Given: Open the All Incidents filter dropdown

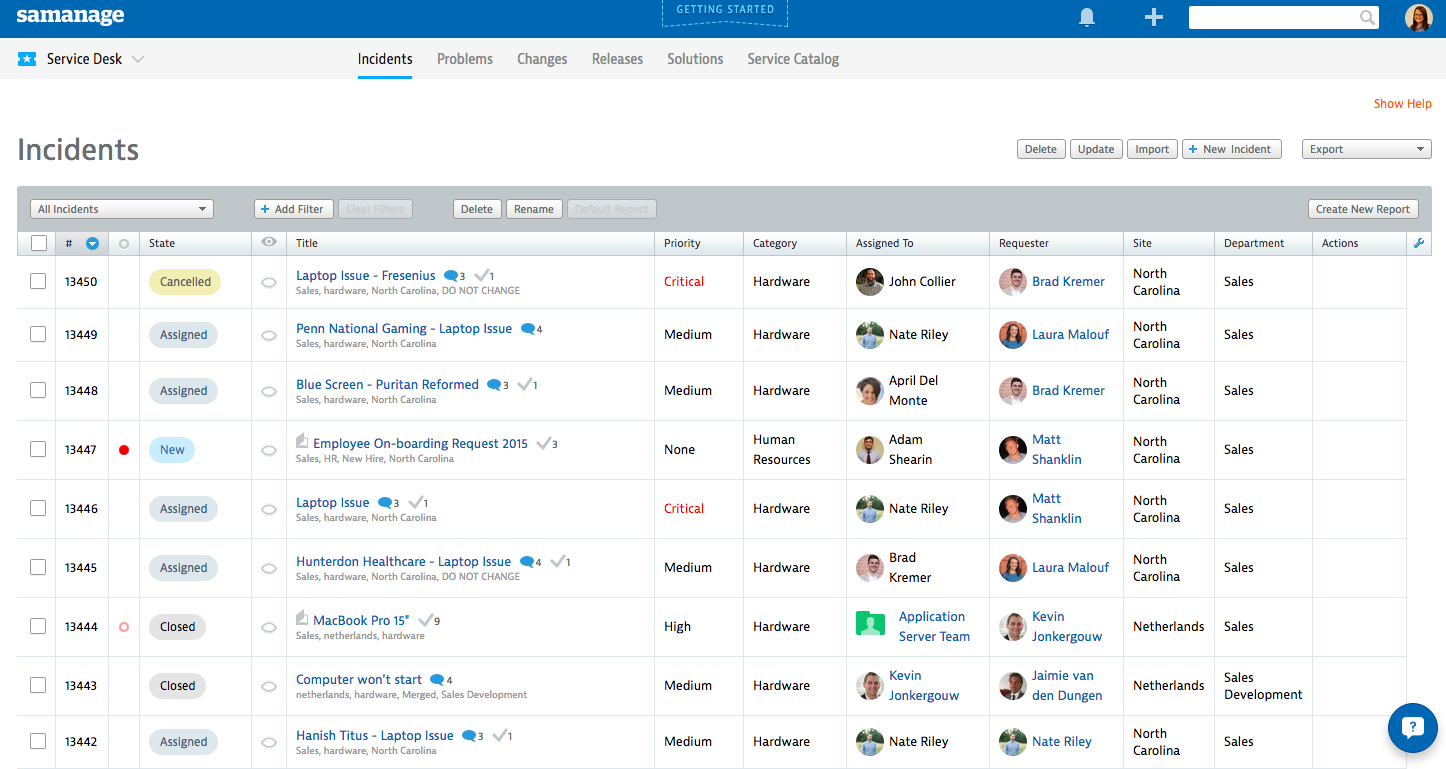Looking at the screenshot, I should 121,208.
